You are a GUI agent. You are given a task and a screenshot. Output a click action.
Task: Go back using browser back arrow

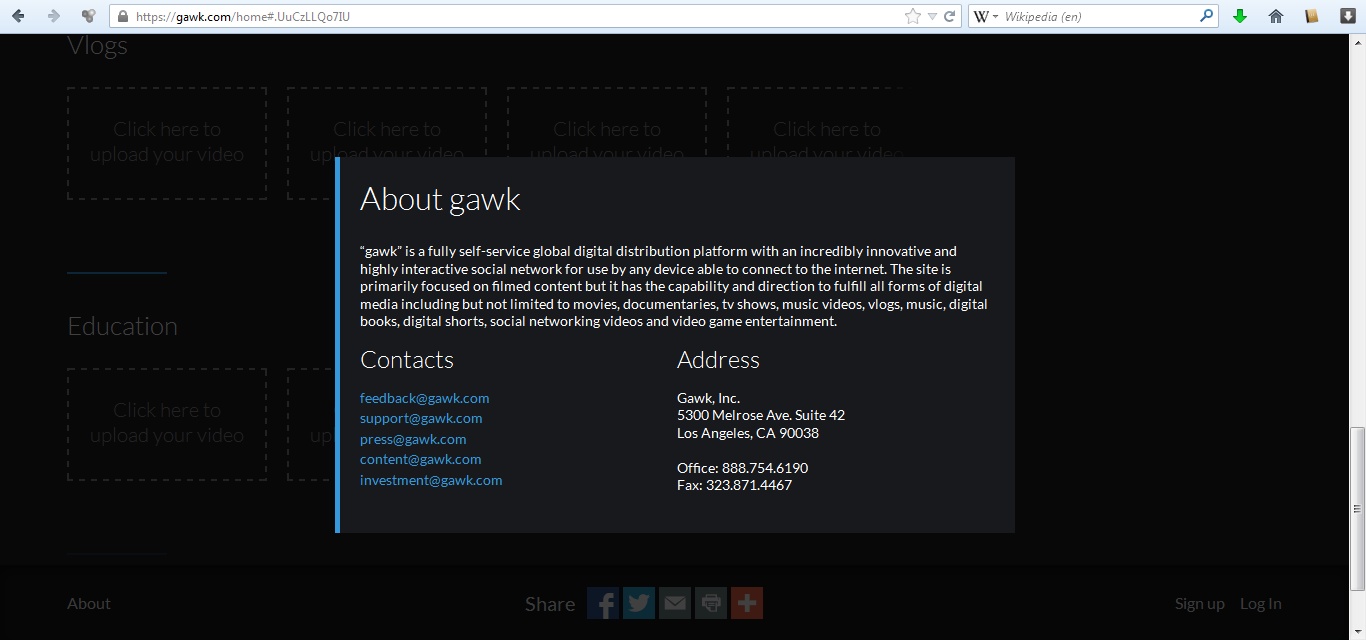pyautogui.click(x=18, y=16)
